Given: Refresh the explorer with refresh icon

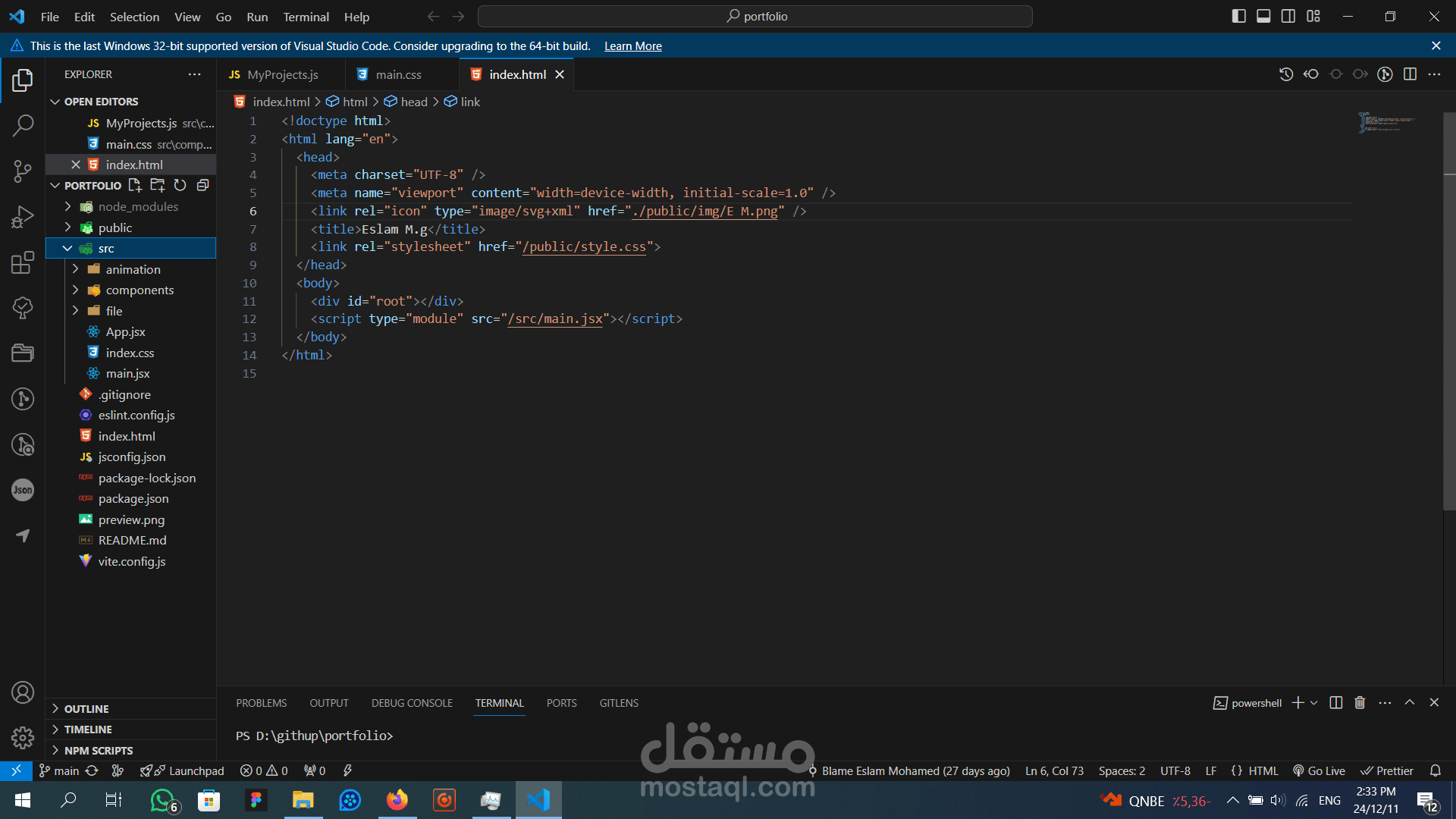Looking at the screenshot, I should [180, 185].
